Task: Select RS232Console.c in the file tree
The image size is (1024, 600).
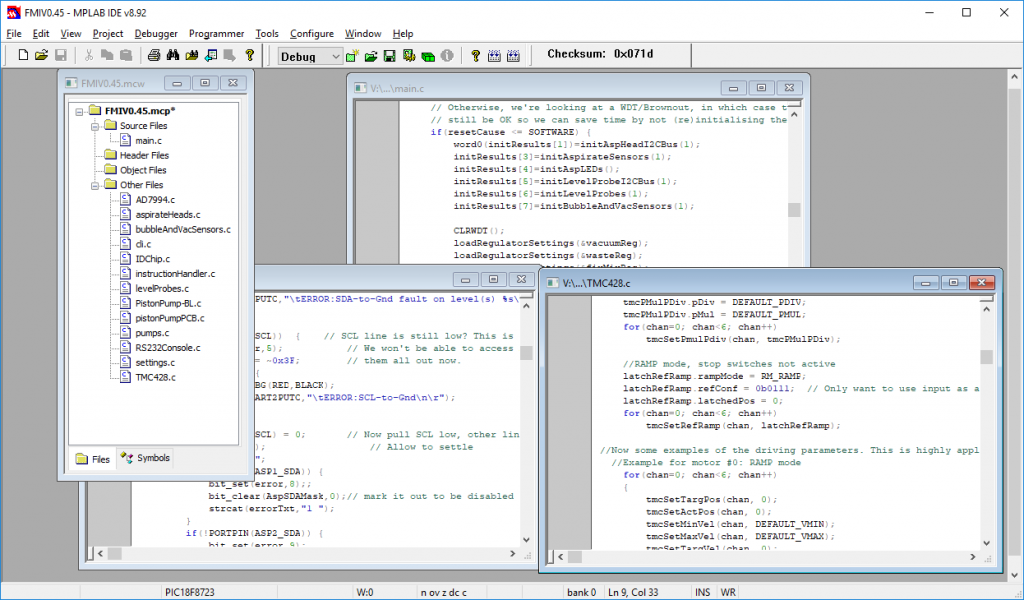Action: (x=167, y=348)
